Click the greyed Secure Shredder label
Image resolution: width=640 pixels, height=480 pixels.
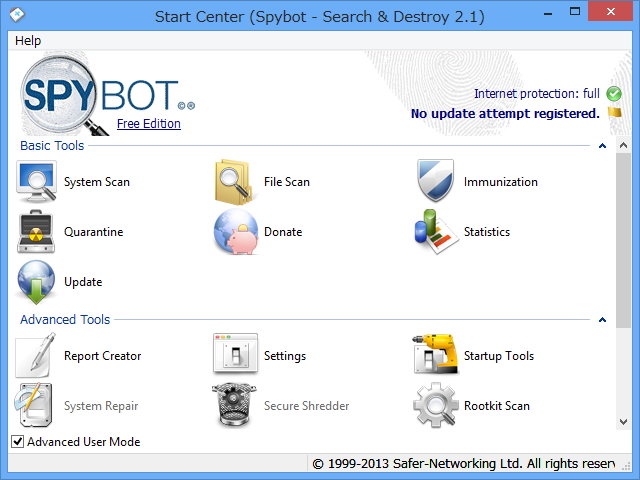(x=306, y=406)
